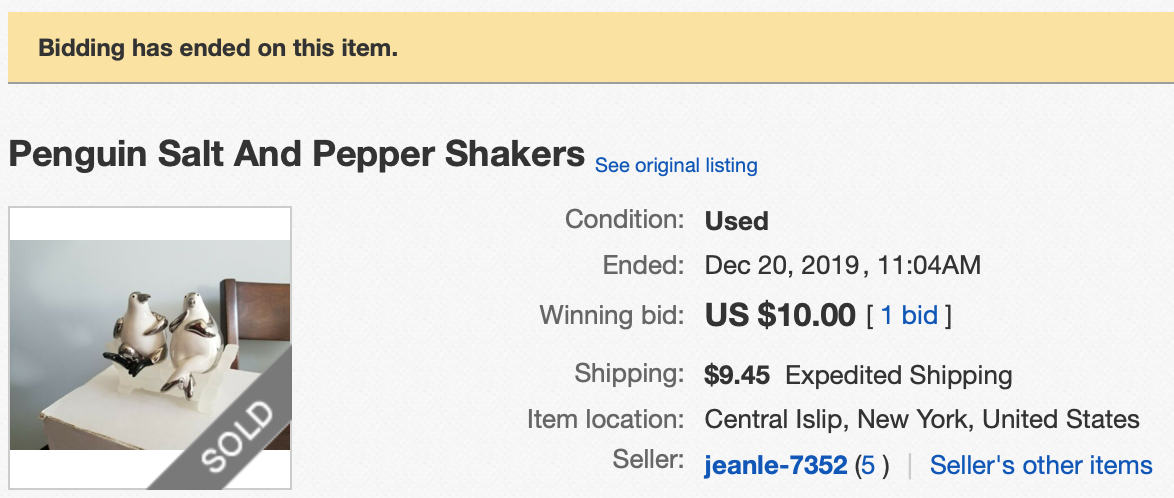Open seller jeanle-7352 profile
The width and height of the screenshot is (1174, 498).
click(776, 465)
